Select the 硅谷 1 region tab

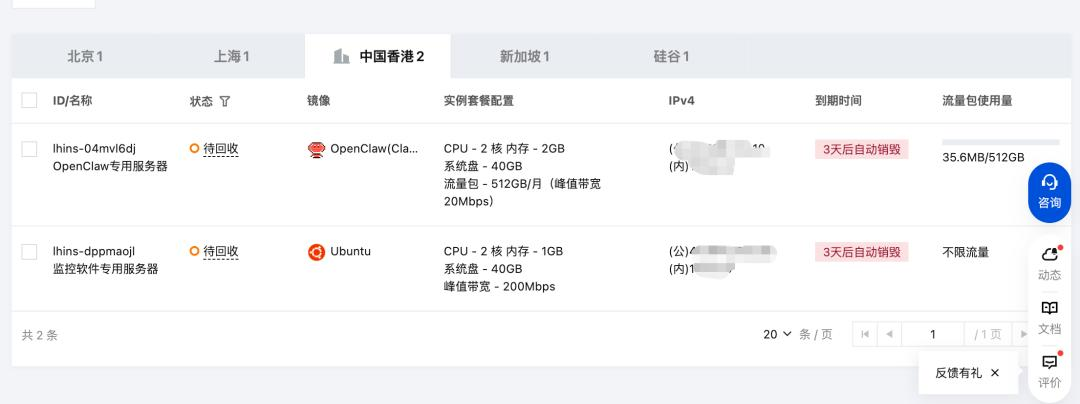[x=671, y=56]
